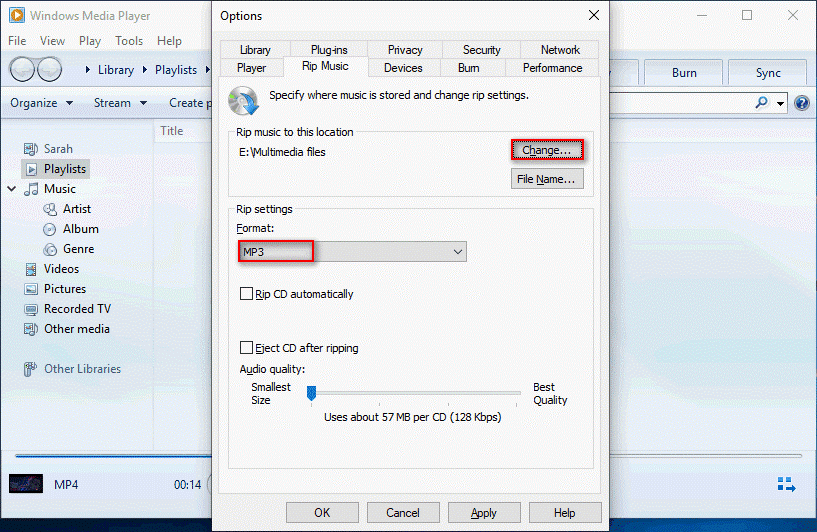The width and height of the screenshot is (817, 532).
Task: Open the blue help question mark icon
Action: click(802, 103)
